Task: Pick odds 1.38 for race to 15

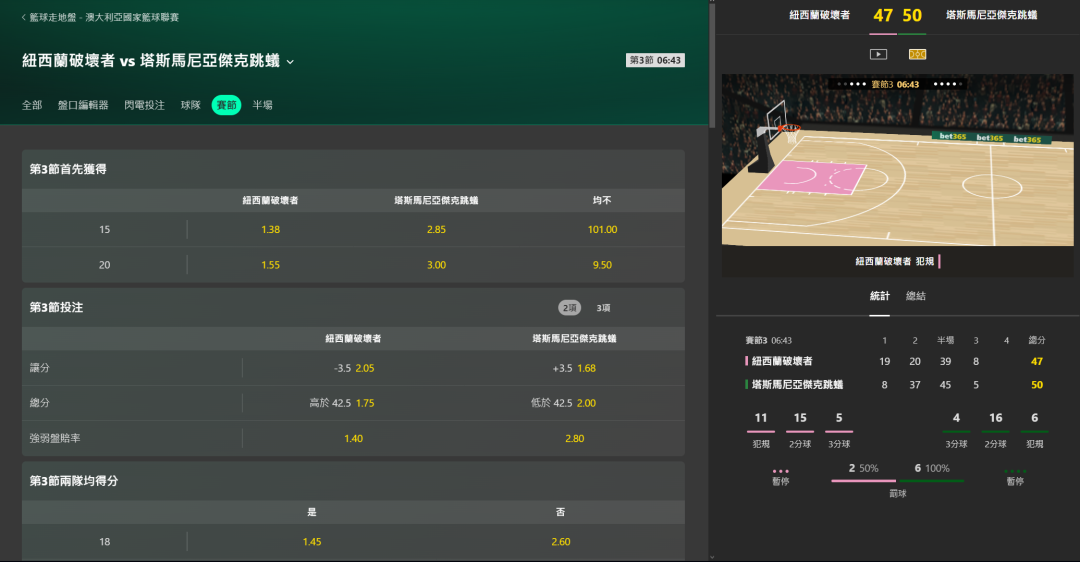Action: click(x=271, y=229)
